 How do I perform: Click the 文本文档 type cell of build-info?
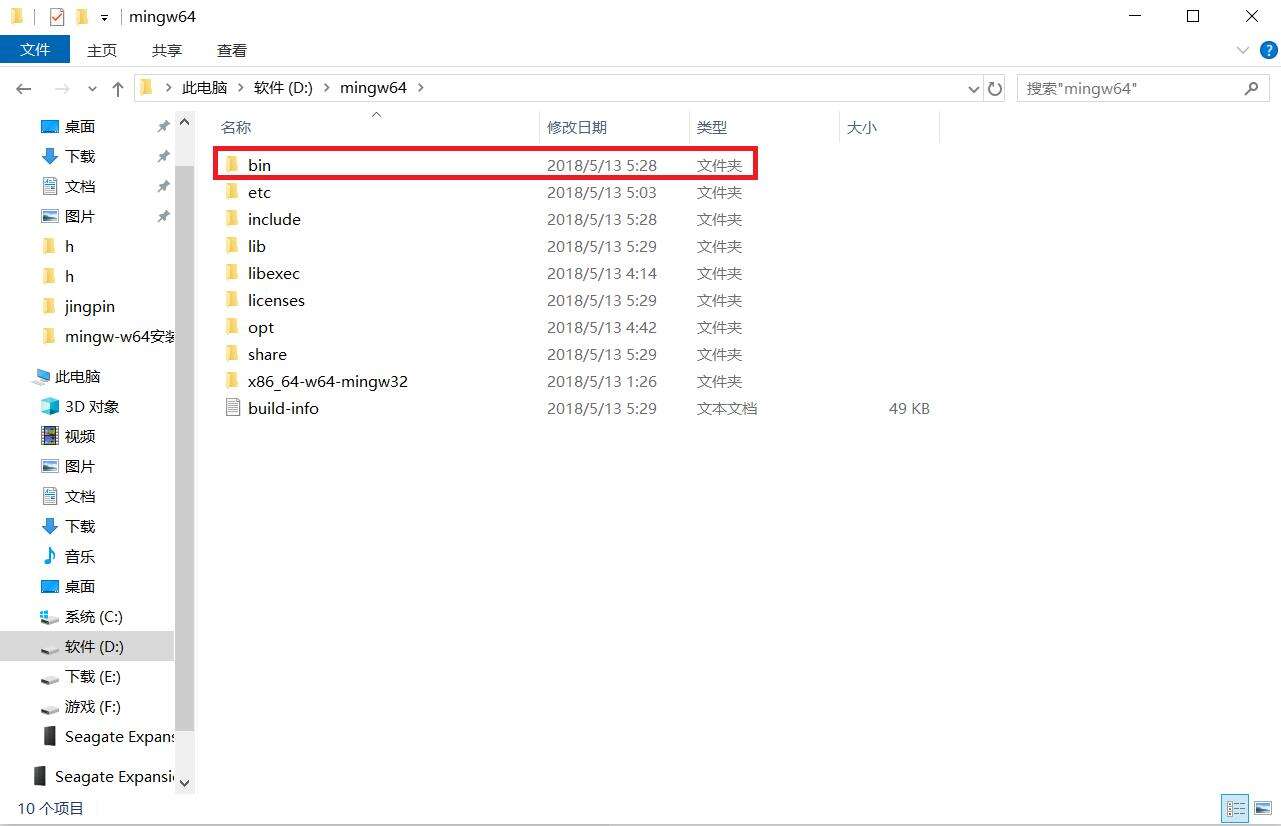coord(727,408)
